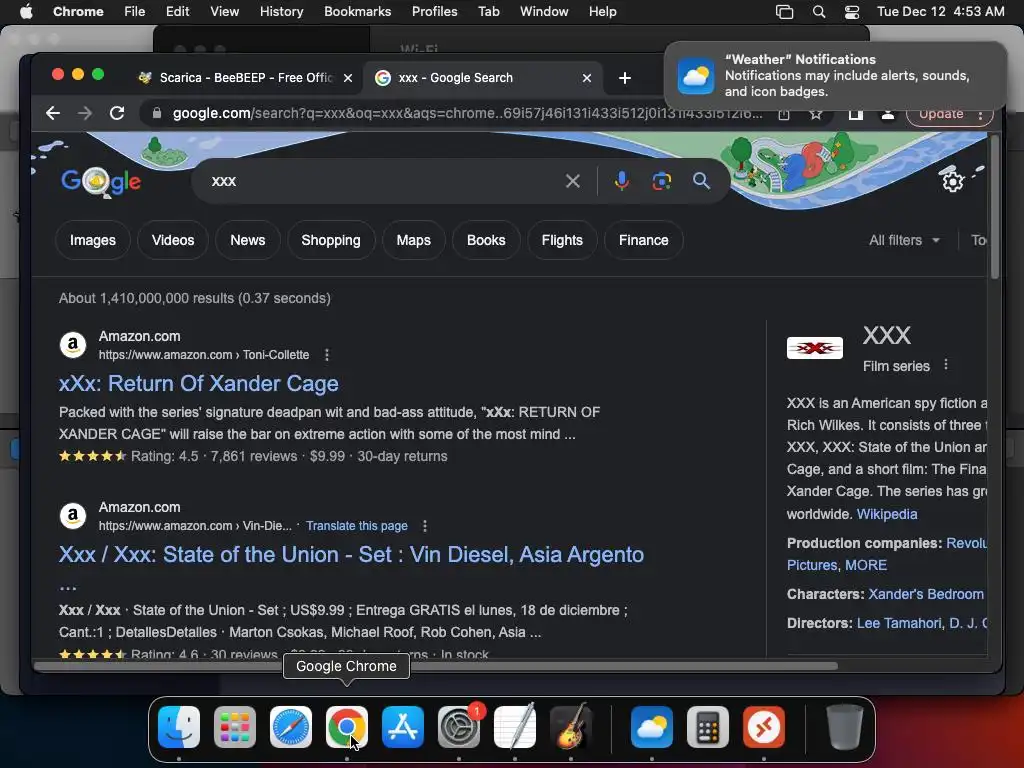
Task: Start voice search with microphone icon
Action: coord(622,181)
